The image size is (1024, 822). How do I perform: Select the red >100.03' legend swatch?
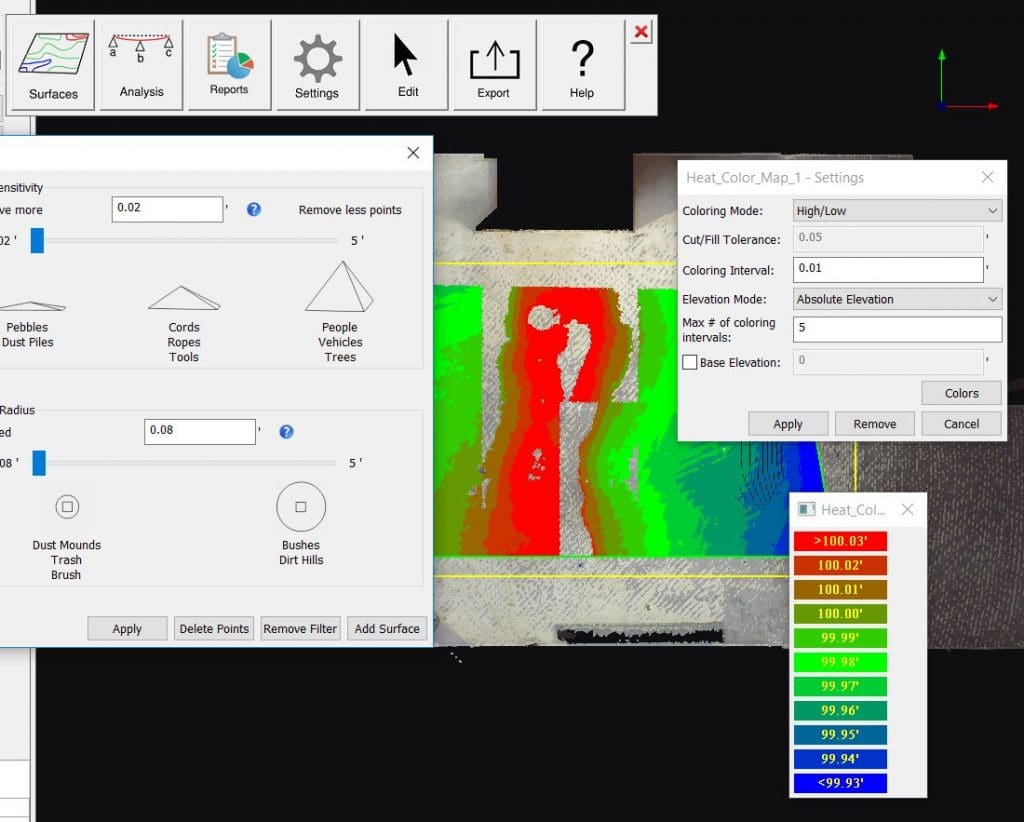(x=840, y=541)
